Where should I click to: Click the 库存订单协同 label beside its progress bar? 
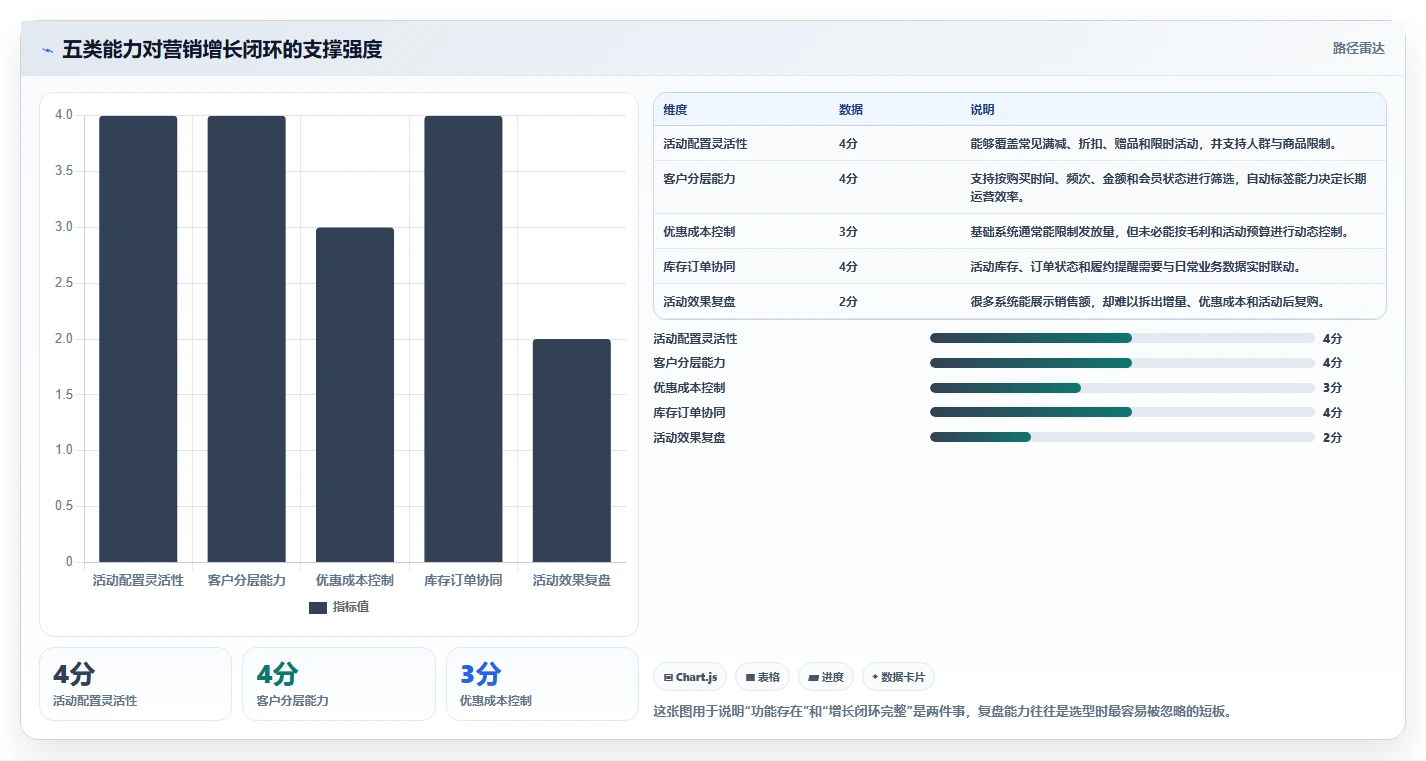(x=689, y=412)
